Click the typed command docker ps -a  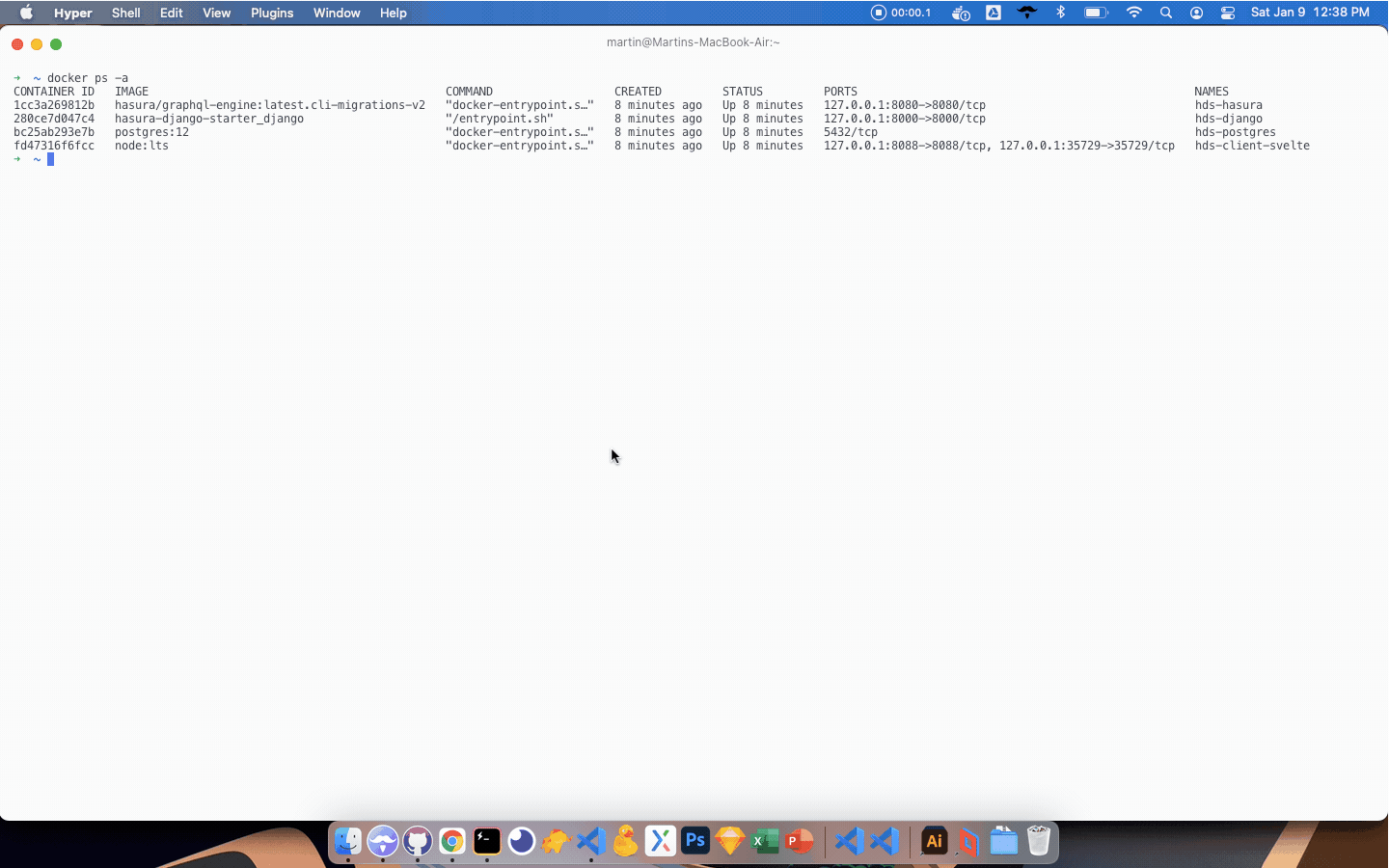(x=88, y=78)
